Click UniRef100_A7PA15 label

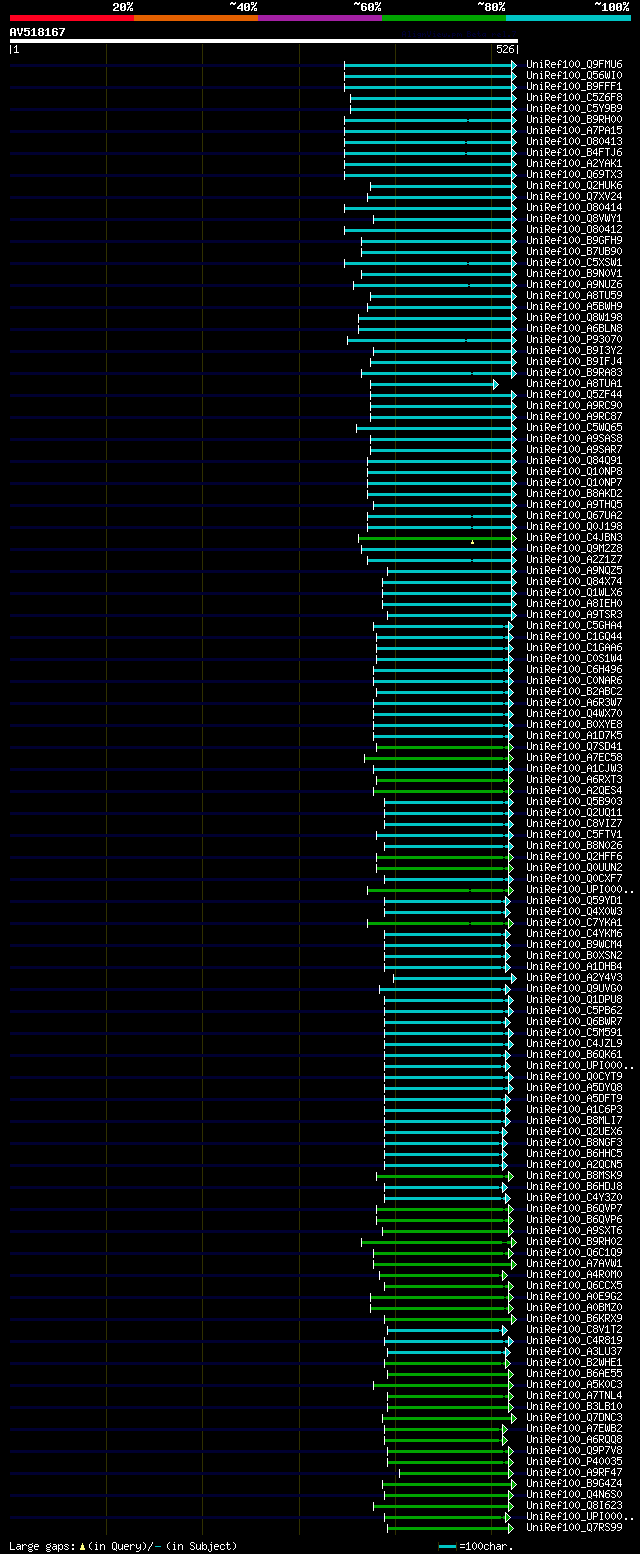pos(574,131)
